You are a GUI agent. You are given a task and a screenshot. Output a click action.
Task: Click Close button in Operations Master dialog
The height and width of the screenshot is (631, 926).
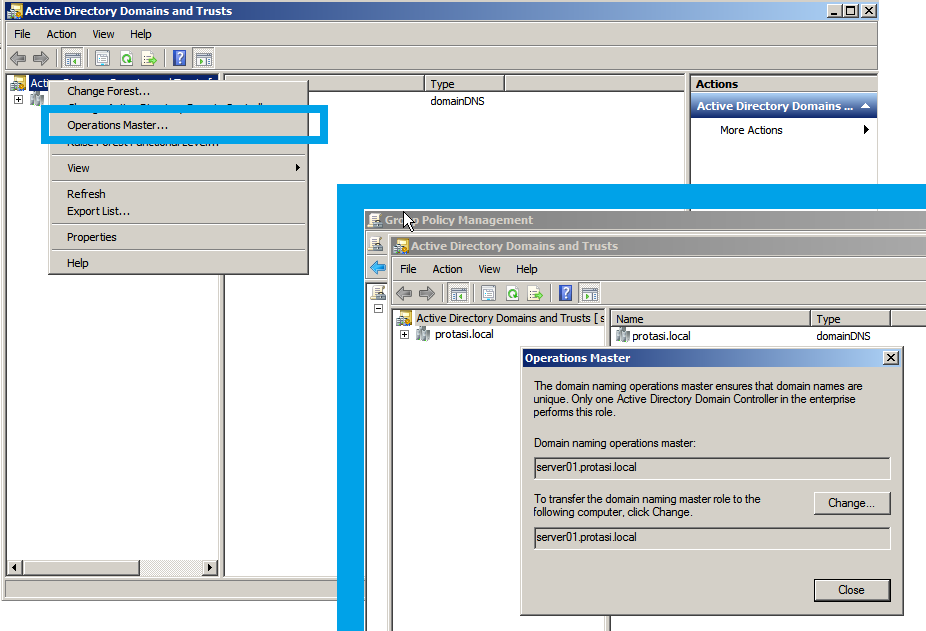tap(852, 590)
